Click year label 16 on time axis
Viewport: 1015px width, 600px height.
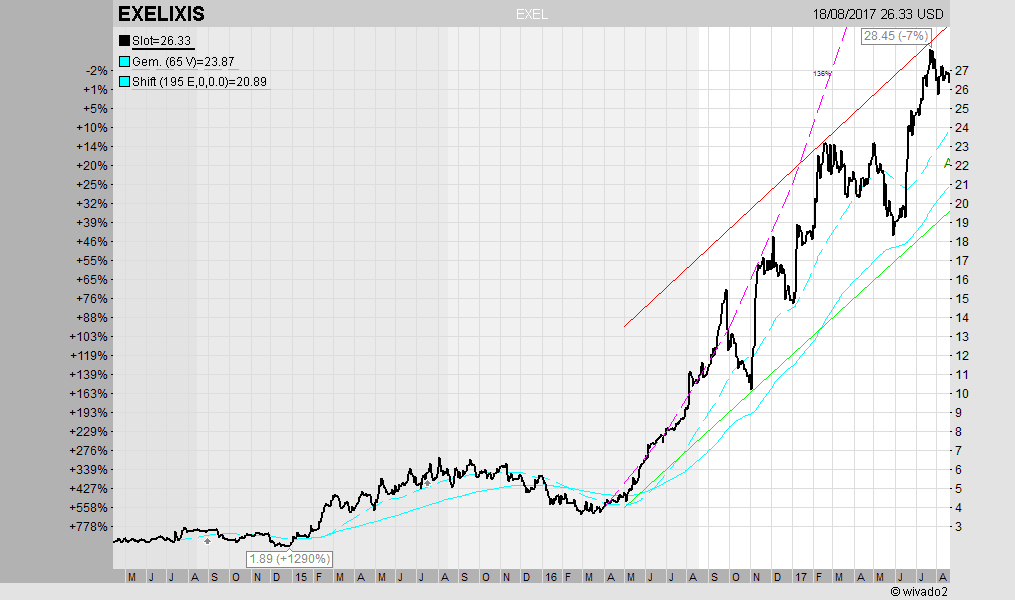[551, 577]
